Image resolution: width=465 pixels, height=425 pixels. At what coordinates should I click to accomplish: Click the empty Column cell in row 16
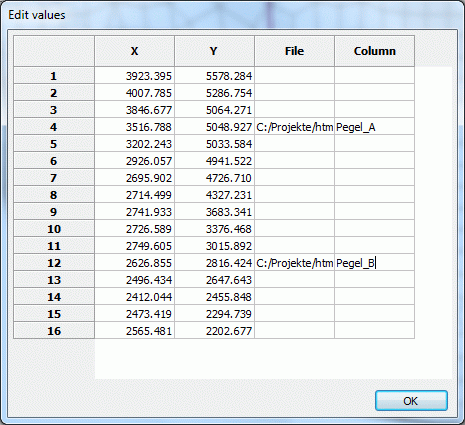pos(375,331)
